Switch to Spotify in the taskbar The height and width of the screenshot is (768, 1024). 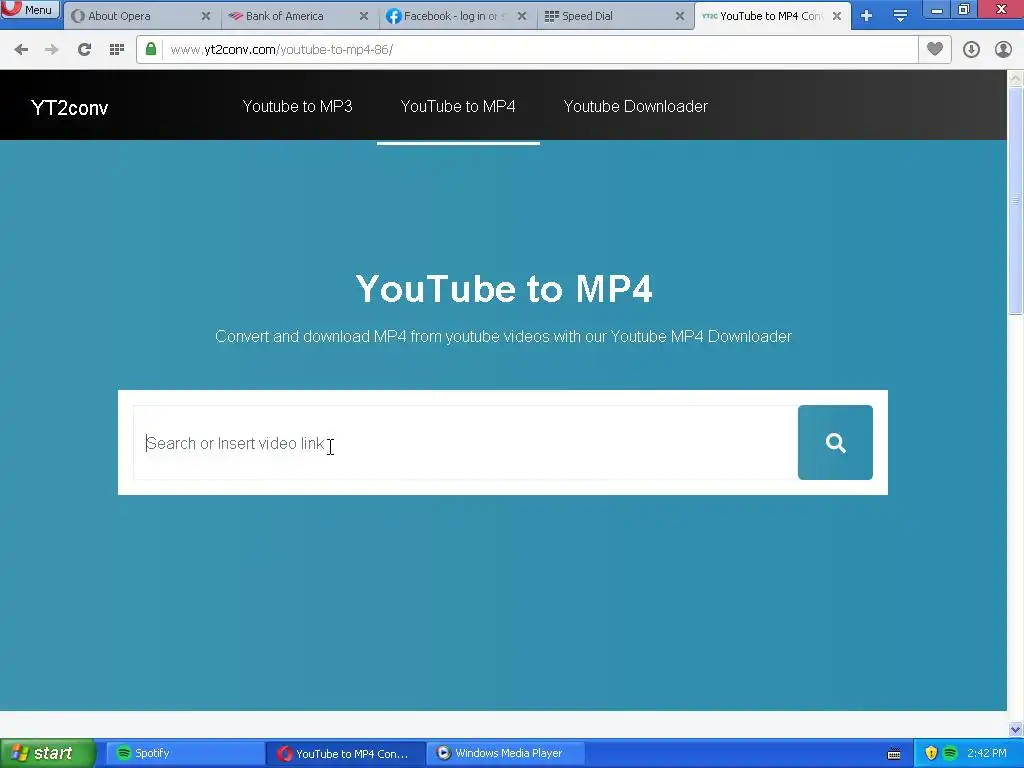point(184,754)
